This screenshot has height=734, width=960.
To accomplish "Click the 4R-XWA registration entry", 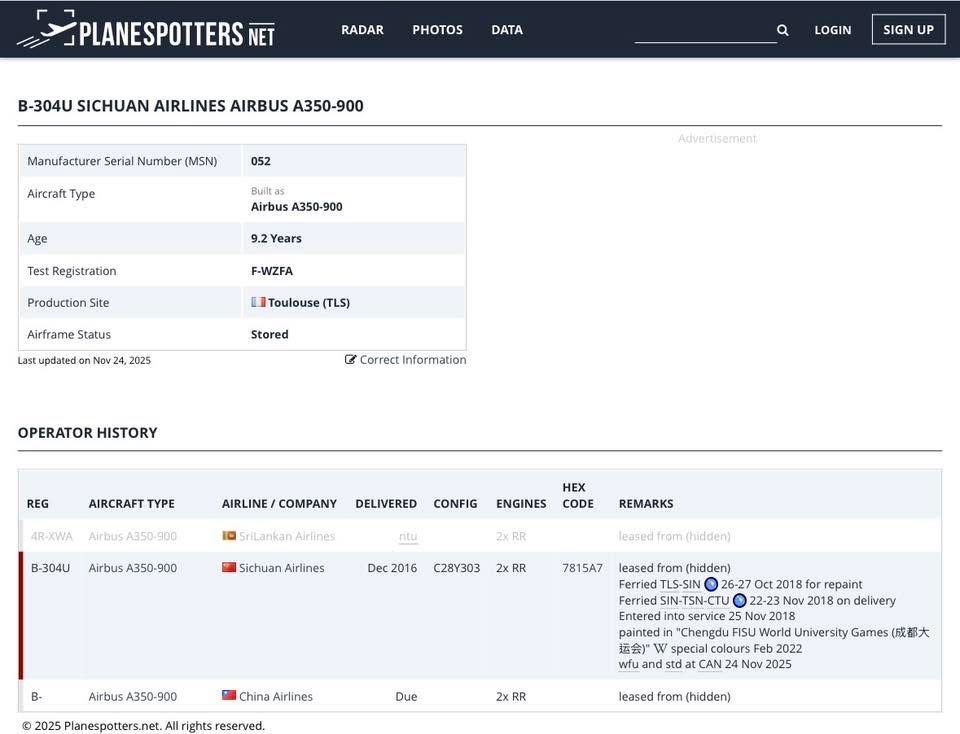I will 51,536.
